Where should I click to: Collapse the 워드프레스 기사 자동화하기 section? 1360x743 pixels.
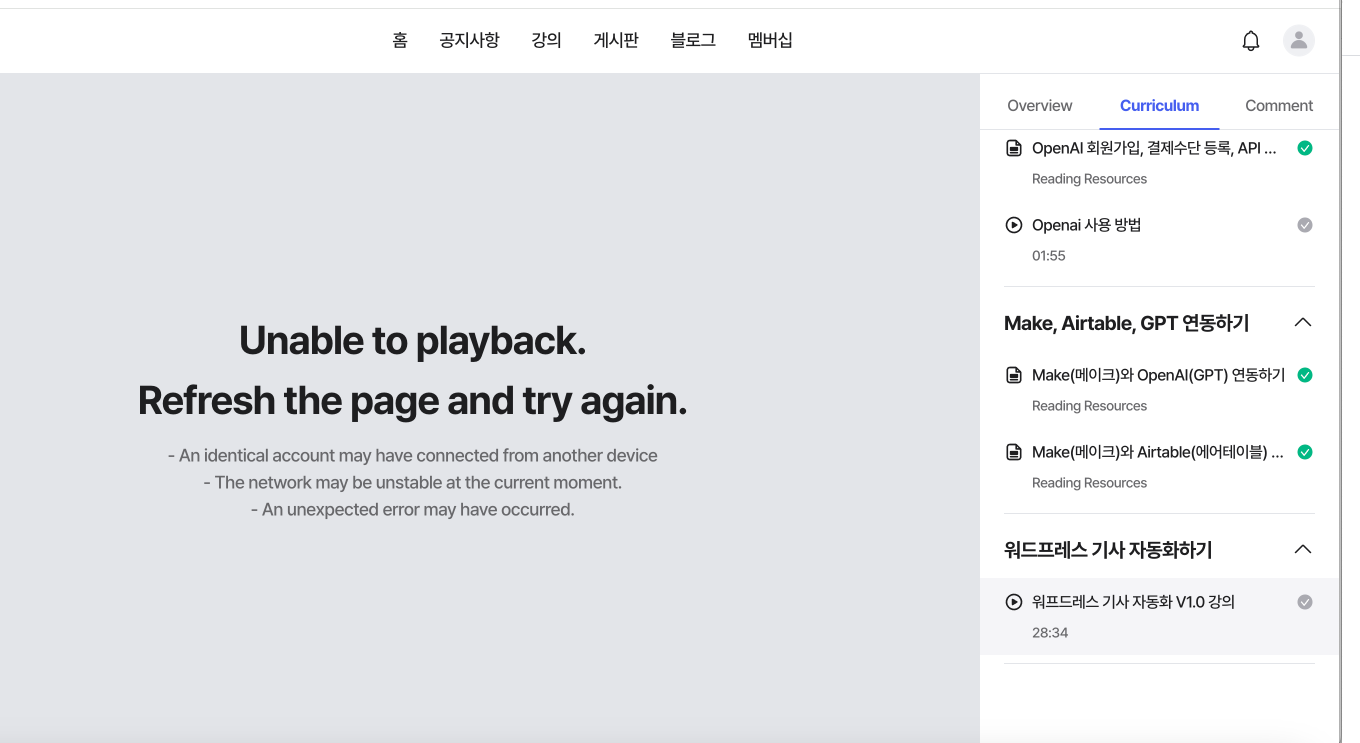click(1303, 549)
